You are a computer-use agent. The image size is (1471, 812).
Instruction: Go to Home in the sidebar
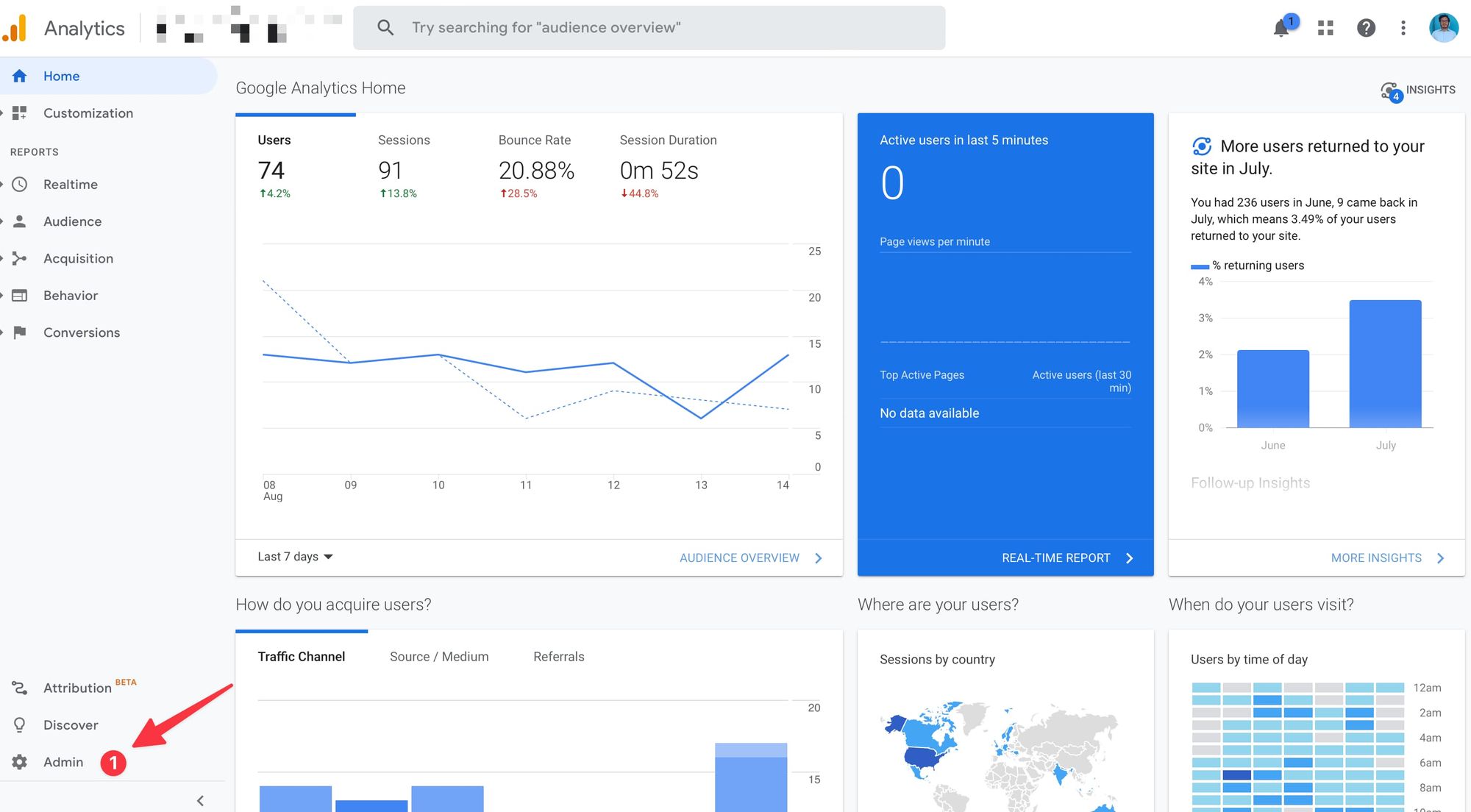coord(109,76)
